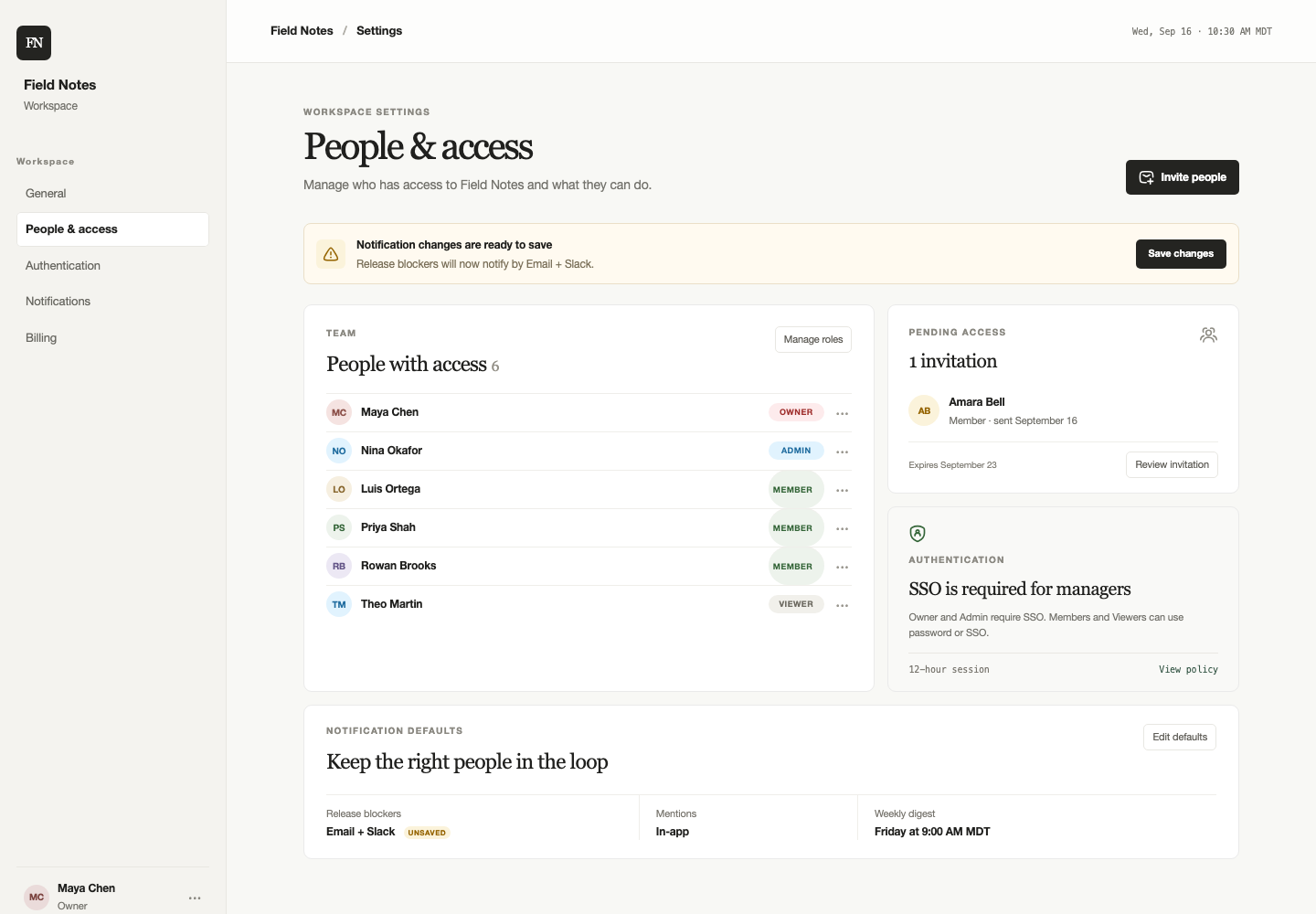Click the Invite people button

point(1182,177)
